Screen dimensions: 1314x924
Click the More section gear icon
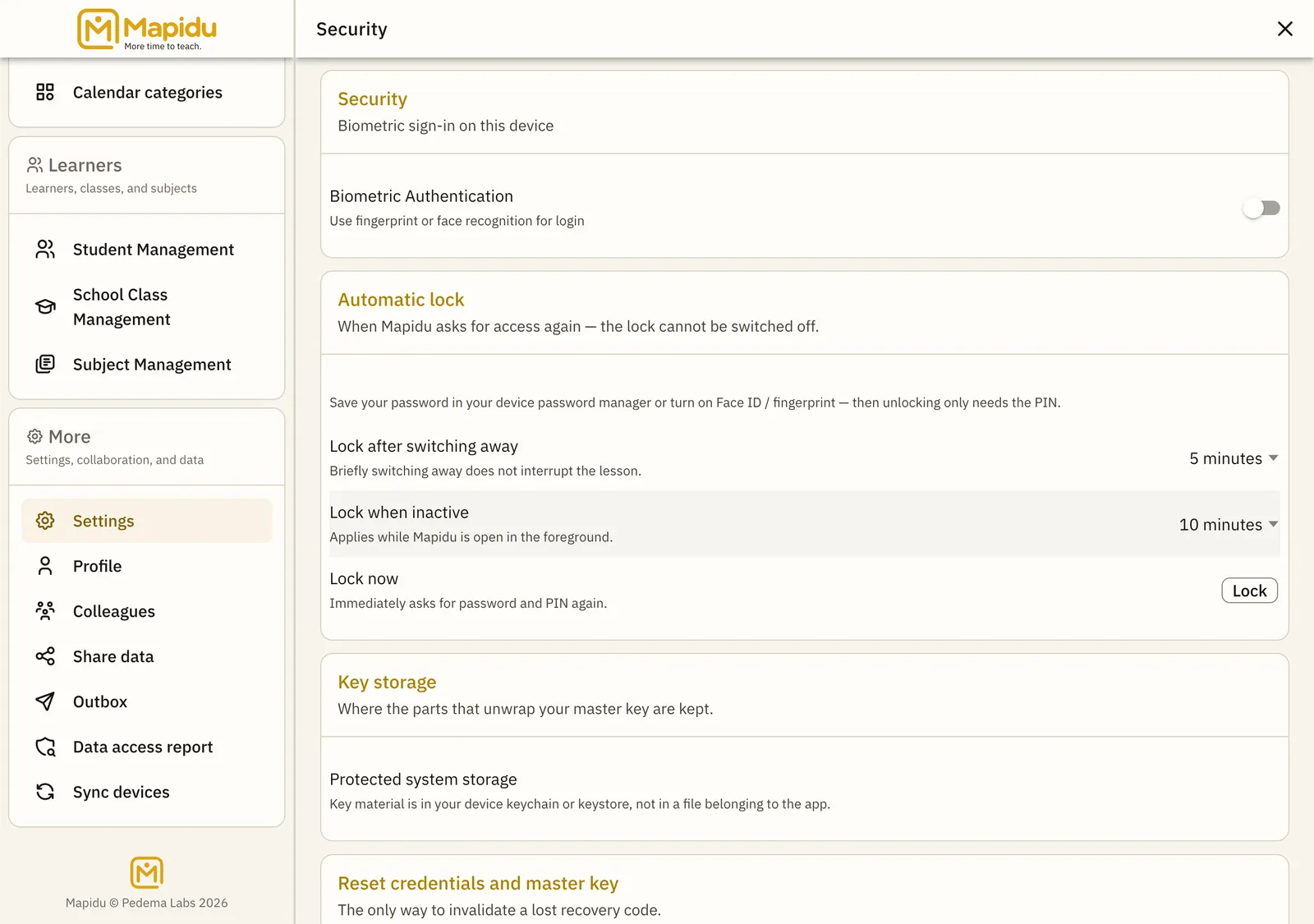coord(34,436)
